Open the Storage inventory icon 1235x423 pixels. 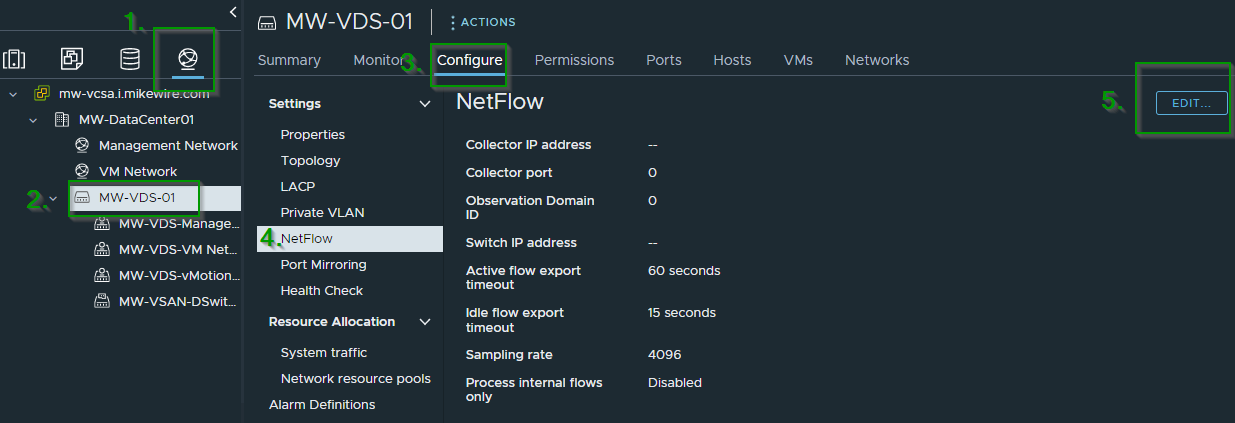pyautogui.click(x=130, y=59)
